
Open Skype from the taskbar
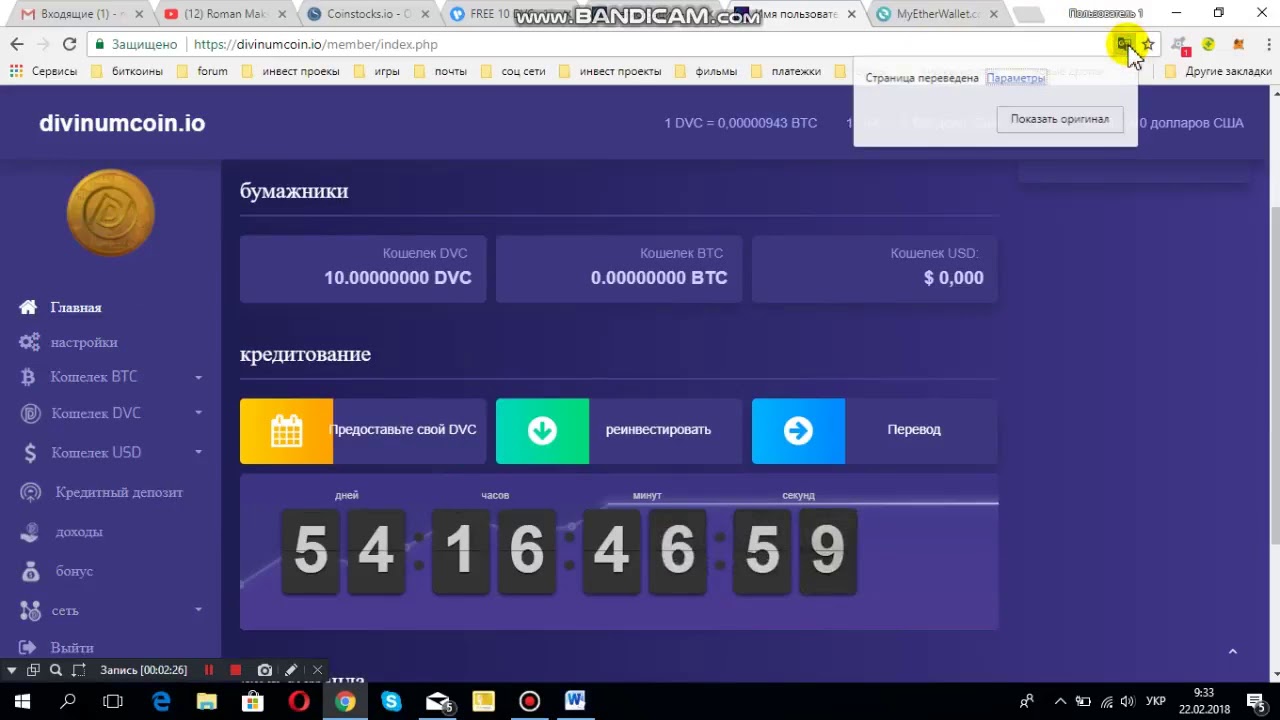coord(391,701)
